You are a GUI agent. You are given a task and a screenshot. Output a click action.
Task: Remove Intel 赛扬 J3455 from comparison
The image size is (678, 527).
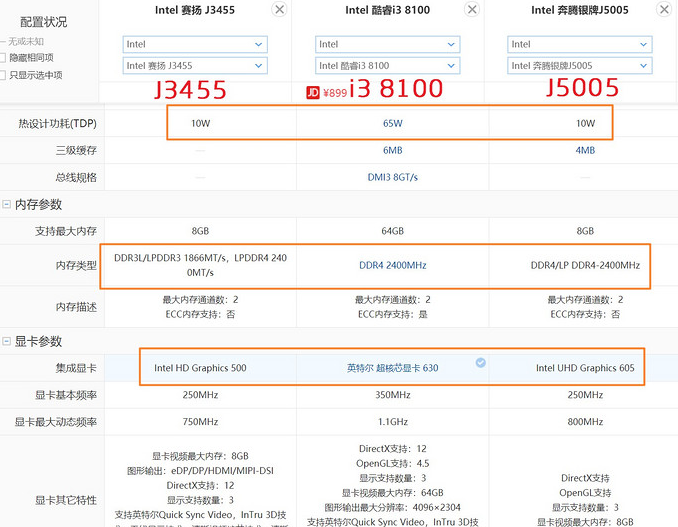coord(280,9)
